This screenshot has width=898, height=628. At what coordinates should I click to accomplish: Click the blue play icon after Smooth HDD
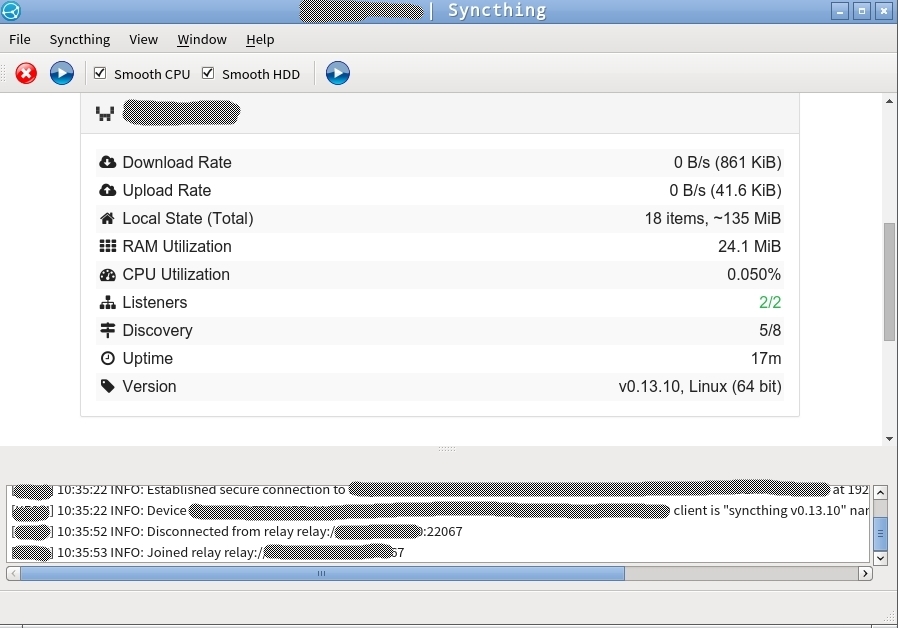point(338,73)
